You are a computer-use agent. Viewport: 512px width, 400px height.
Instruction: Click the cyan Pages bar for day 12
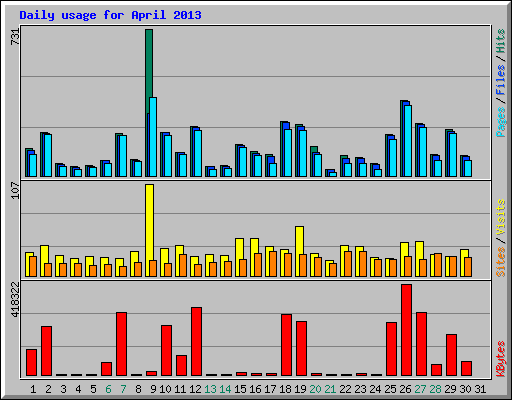[x=198, y=153]
